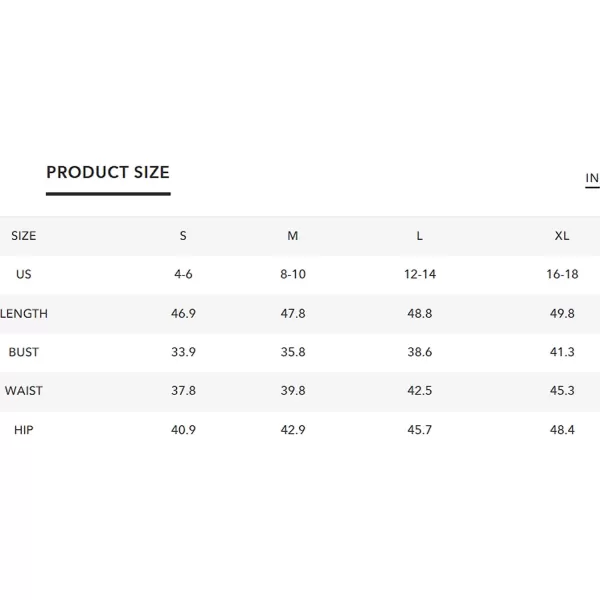The width and height of the screenshot is (600, 600).
Task: Click US size 12-14 cell
Action: [x=420, y=274]
